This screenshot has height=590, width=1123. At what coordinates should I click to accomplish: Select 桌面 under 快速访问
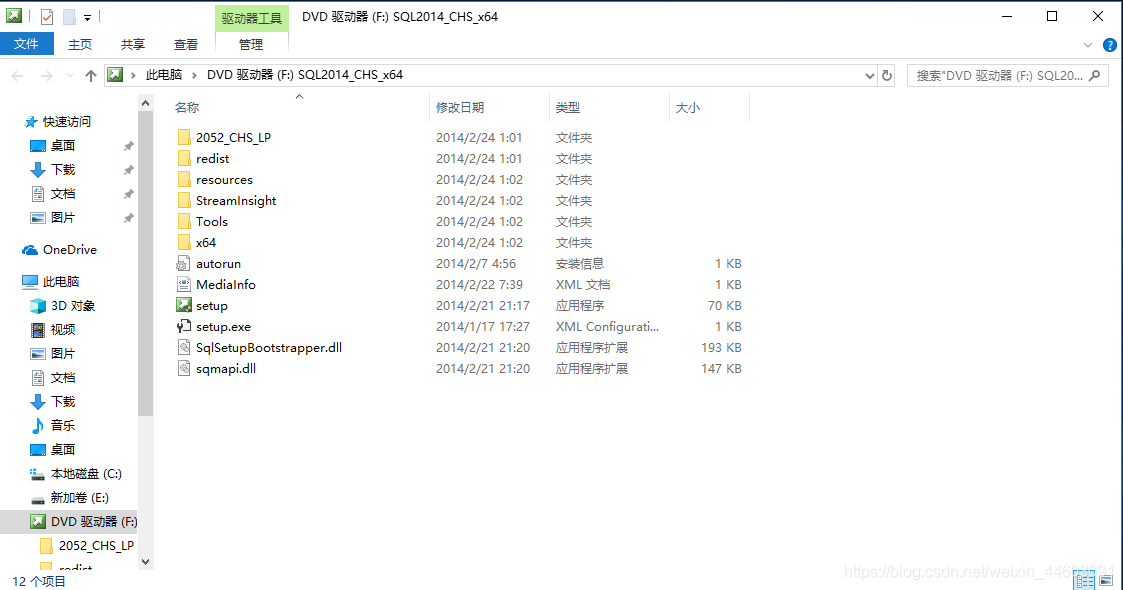[63, 146]
